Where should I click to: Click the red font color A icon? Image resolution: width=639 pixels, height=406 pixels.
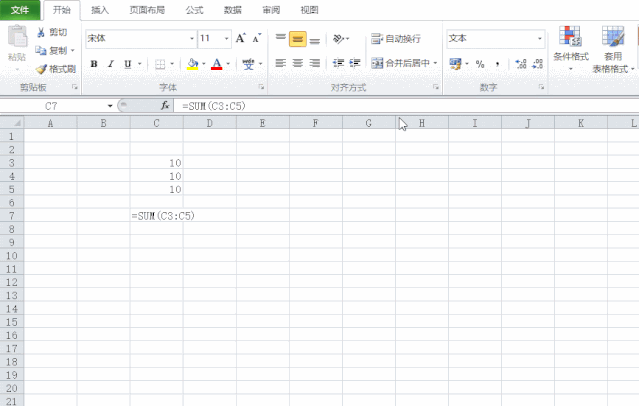point(217,64)
